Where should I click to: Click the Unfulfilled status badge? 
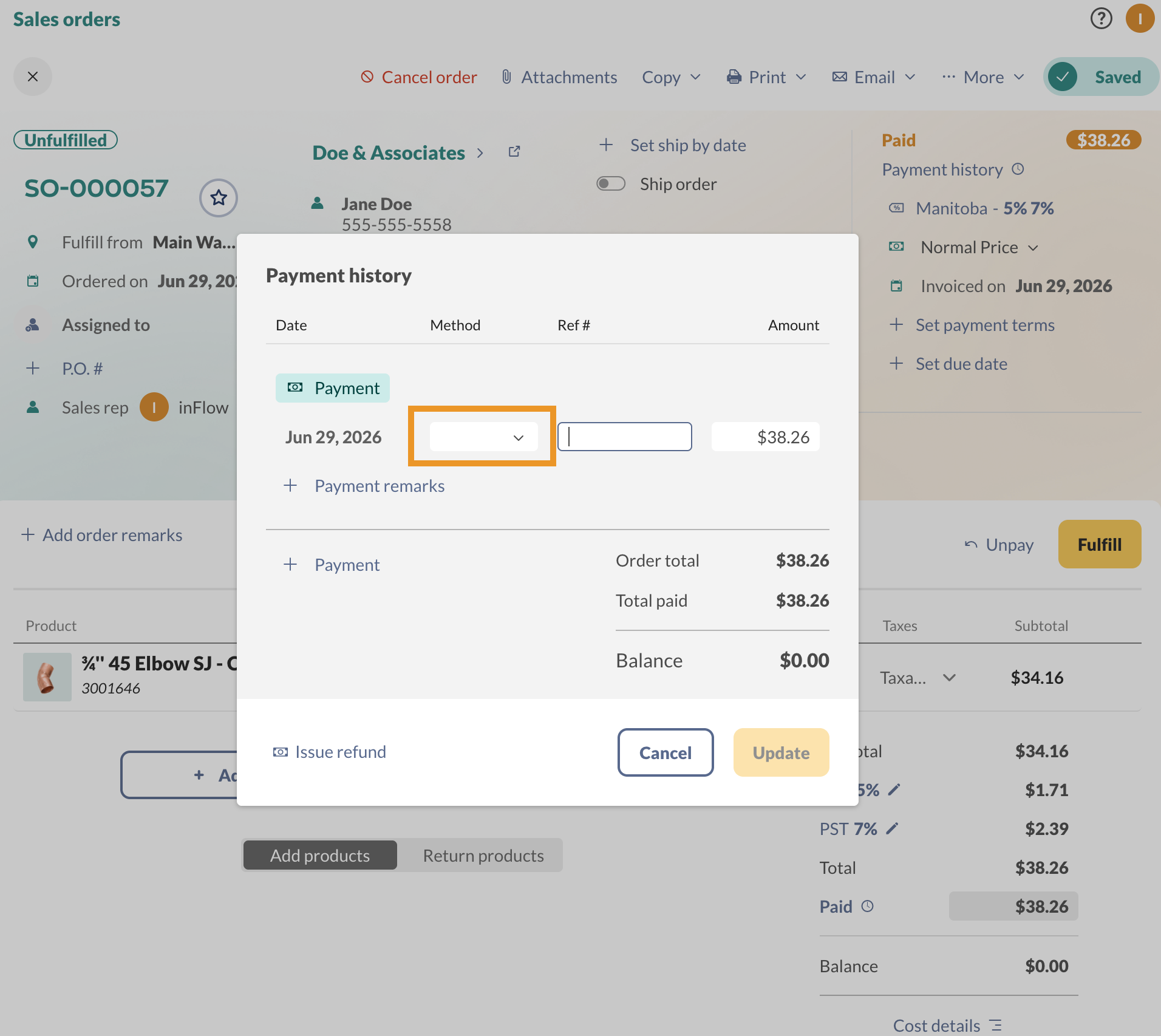coord(66,140)
